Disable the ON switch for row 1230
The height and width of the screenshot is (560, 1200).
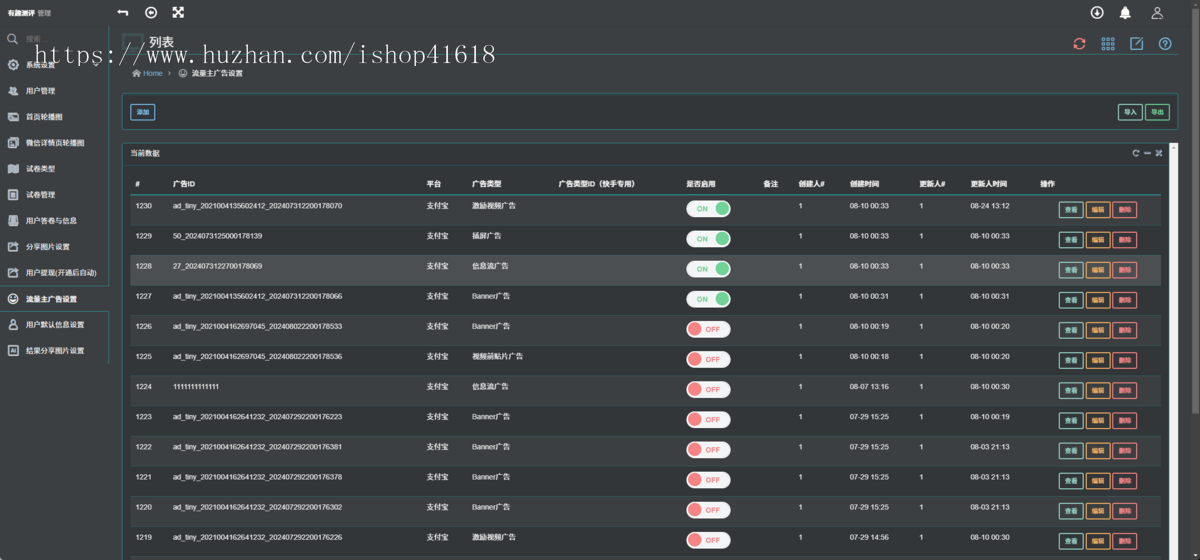pos(708,209)
